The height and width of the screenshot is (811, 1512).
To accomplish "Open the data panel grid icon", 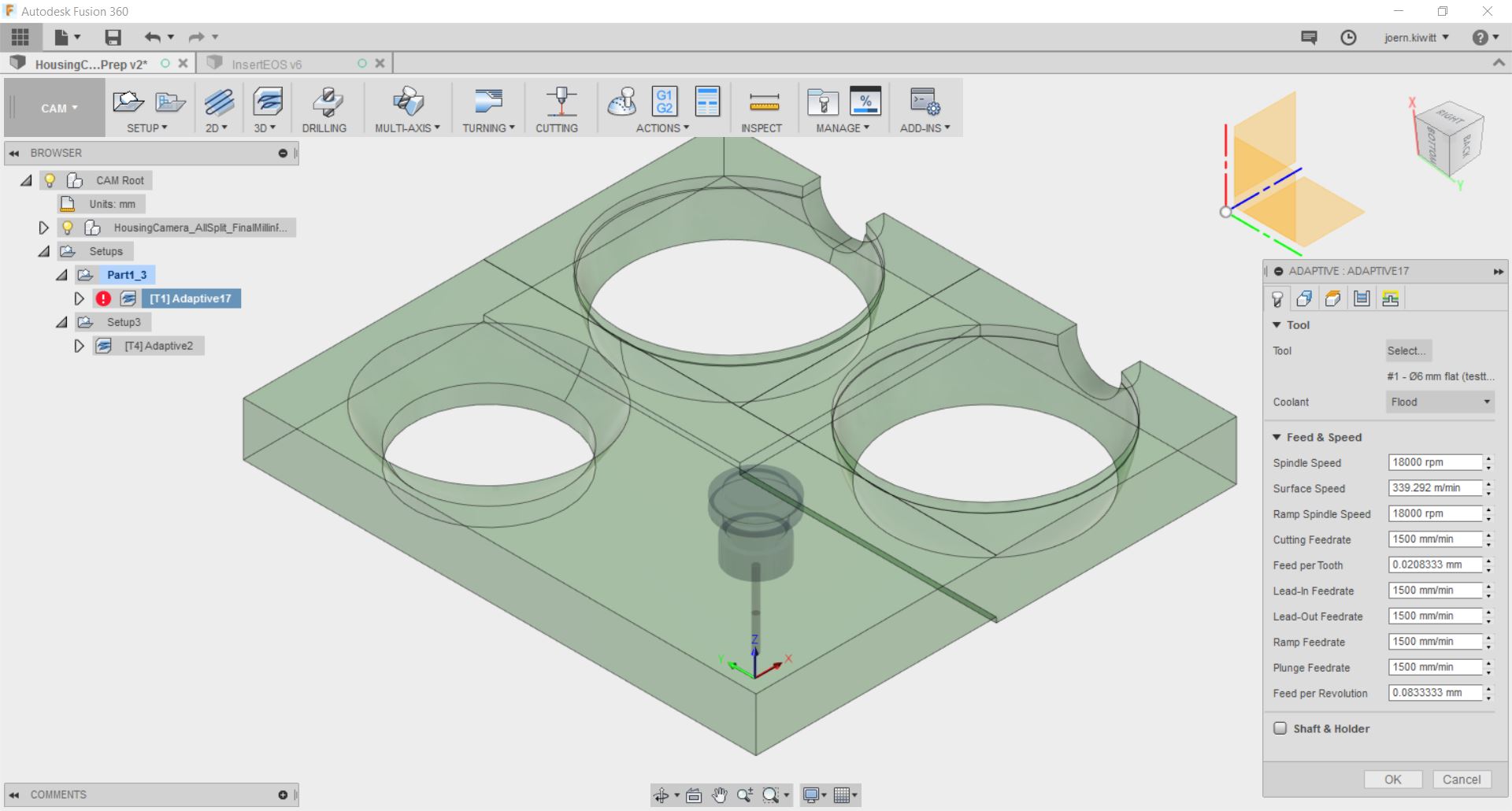I will click(x=20, y=37).
